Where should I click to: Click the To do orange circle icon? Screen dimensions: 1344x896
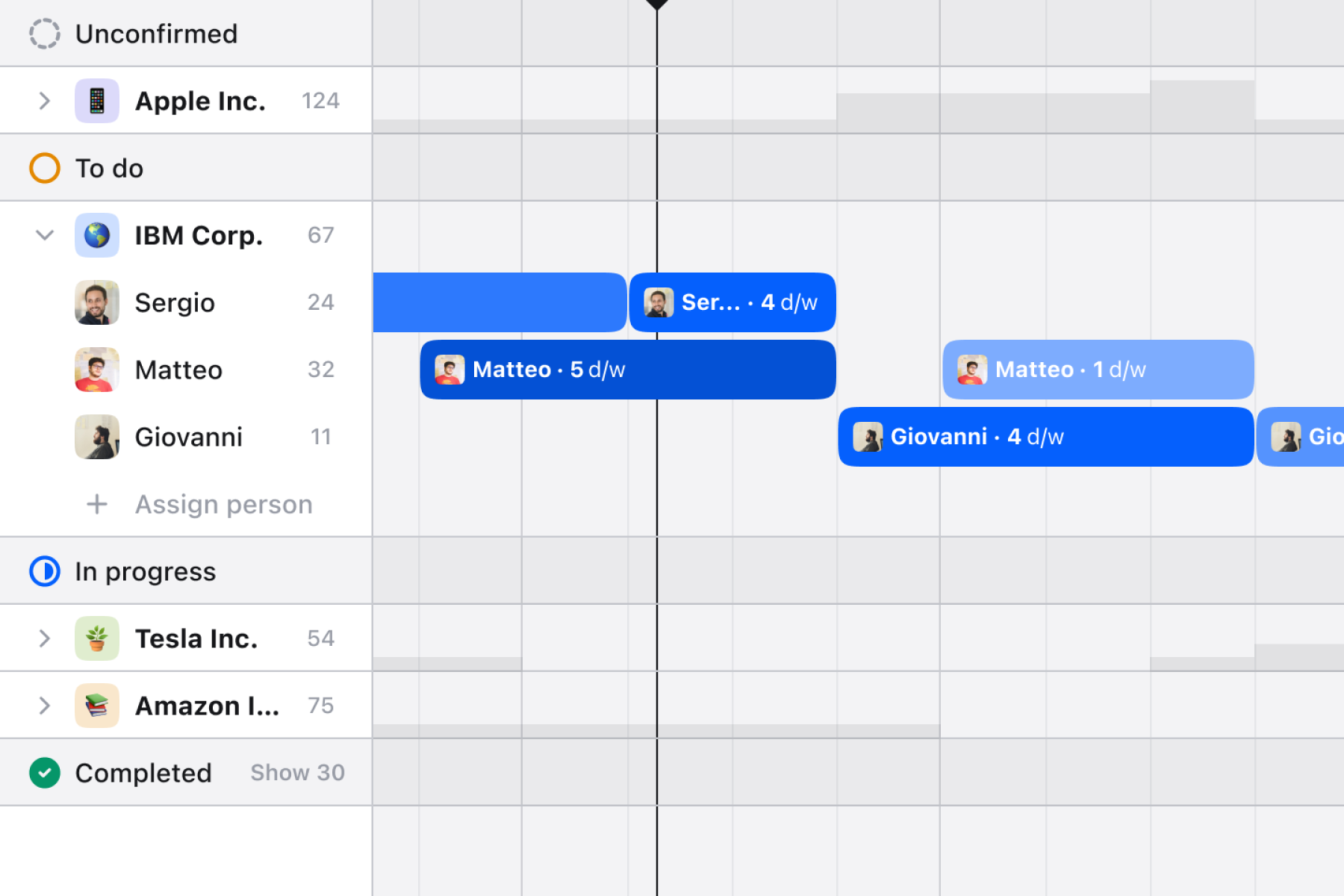[x=45, y=168]
